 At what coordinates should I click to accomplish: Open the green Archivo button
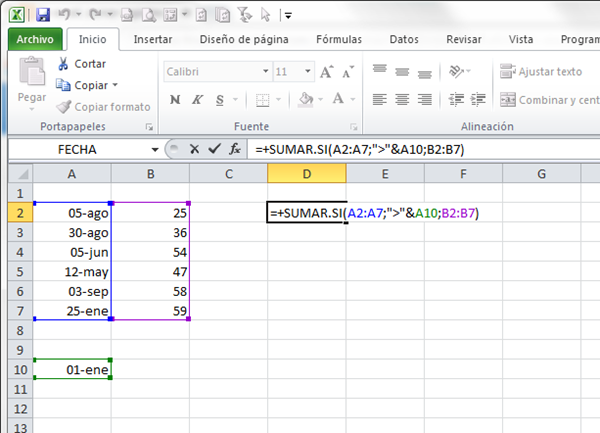point(35,40)
